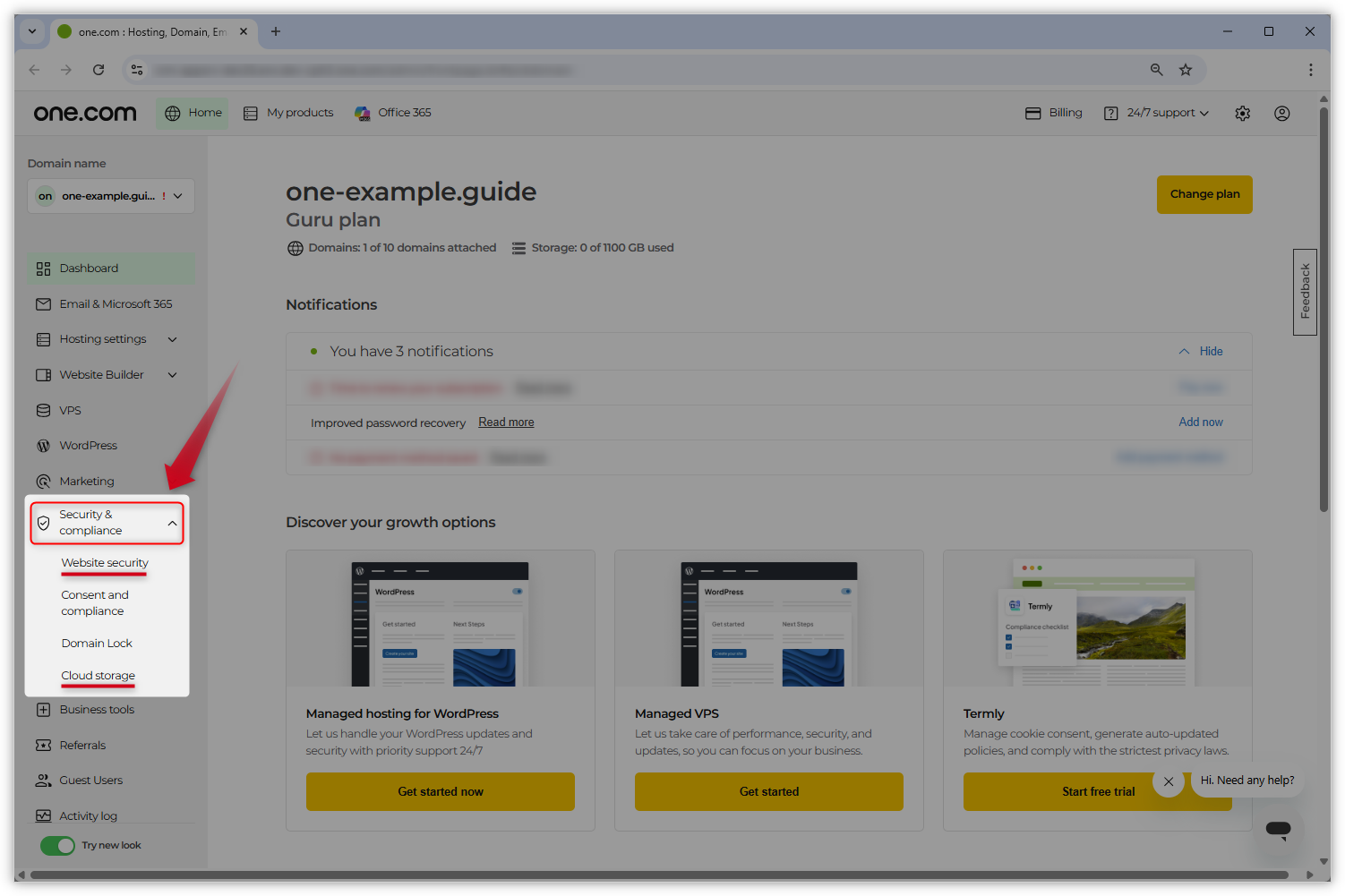Reload the page in the browser
Screen dimensions: 1345x896
[99, 70]
